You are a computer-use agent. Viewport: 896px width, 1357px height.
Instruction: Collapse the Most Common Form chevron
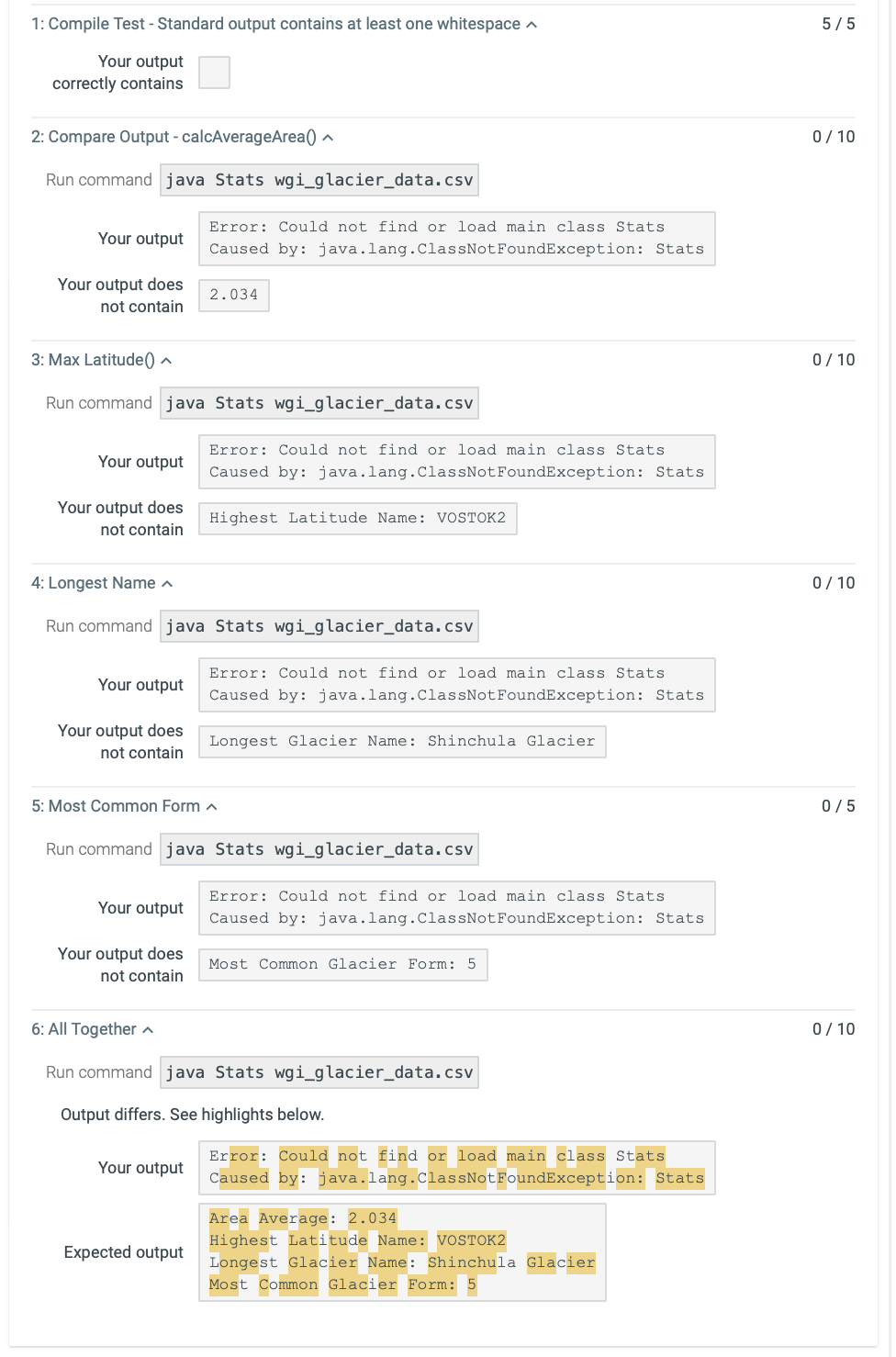[x=212, y=807]
